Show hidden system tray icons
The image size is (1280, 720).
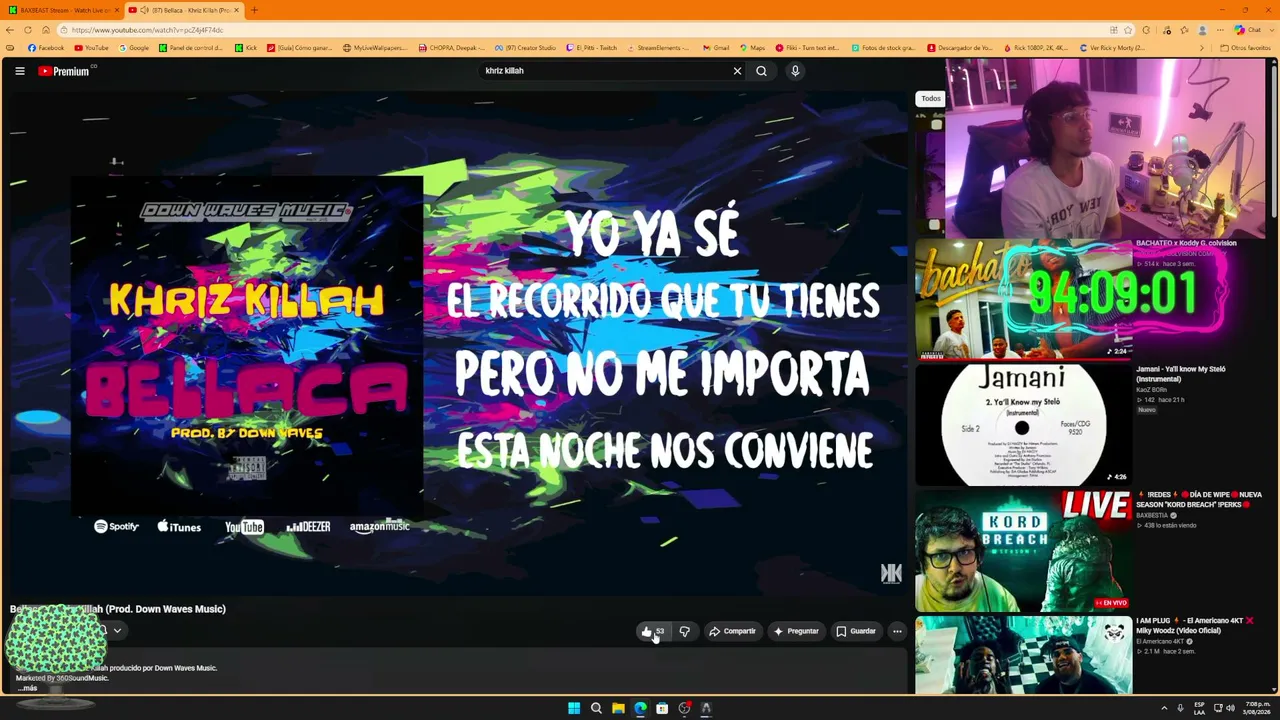[x=1164, y=708]
